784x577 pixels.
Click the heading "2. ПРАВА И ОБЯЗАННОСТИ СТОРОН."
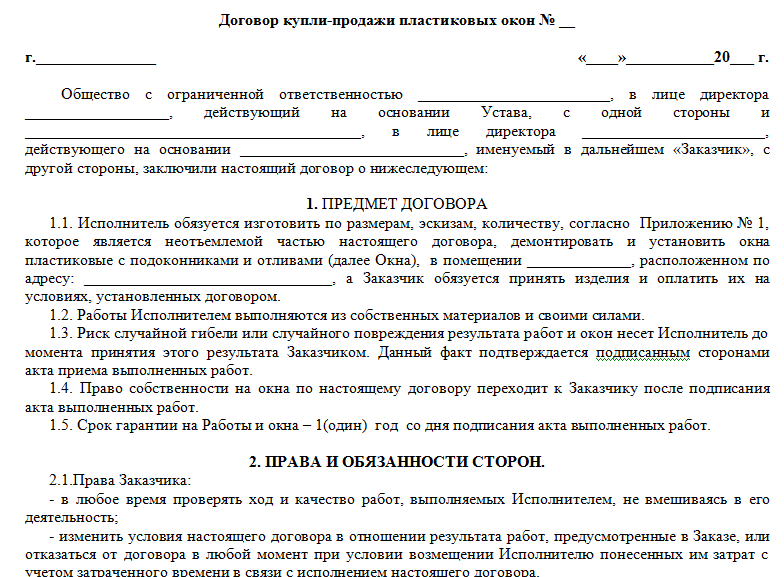point(397,461)
